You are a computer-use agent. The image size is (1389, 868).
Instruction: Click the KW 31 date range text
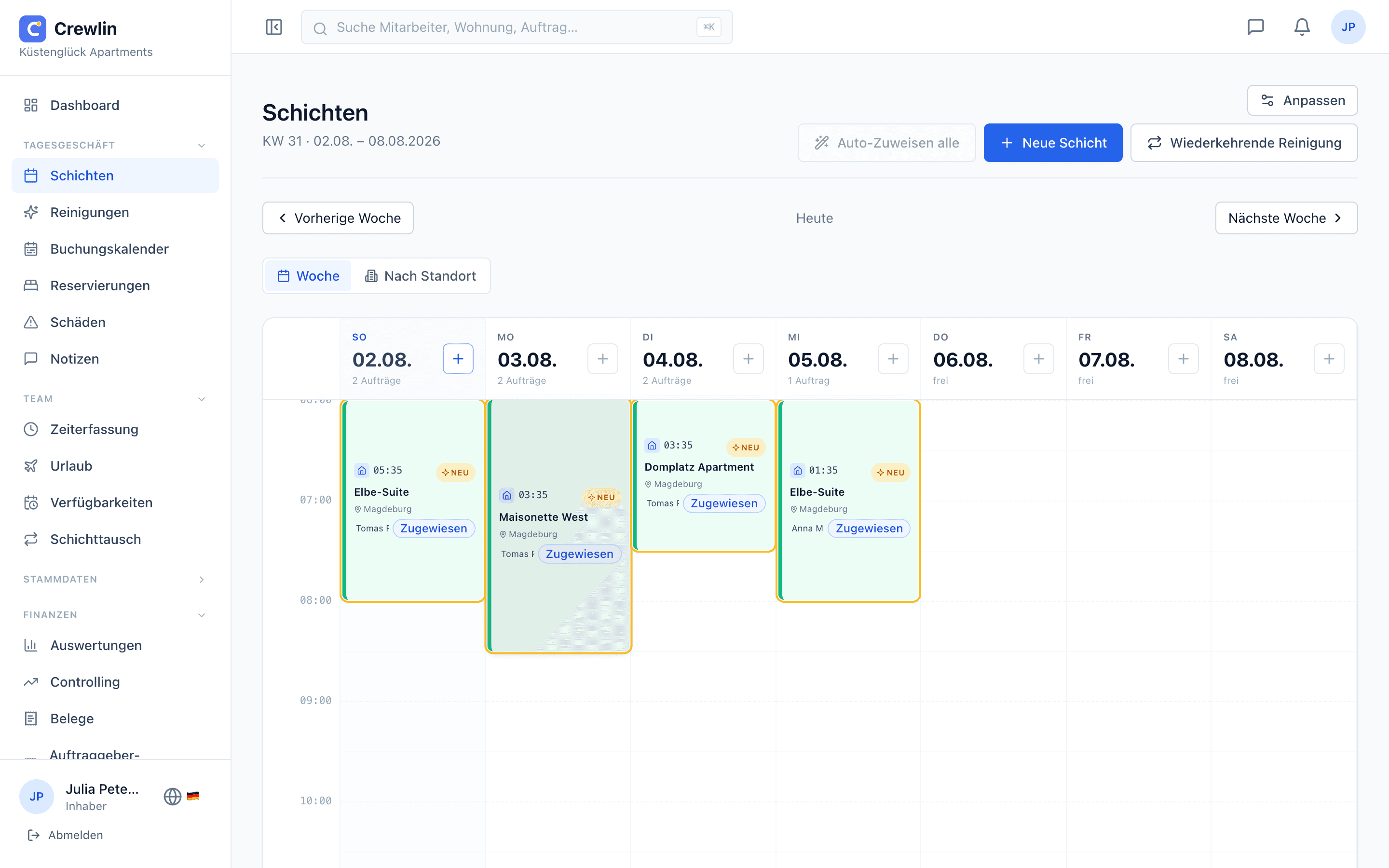click(x=351, y=141)
